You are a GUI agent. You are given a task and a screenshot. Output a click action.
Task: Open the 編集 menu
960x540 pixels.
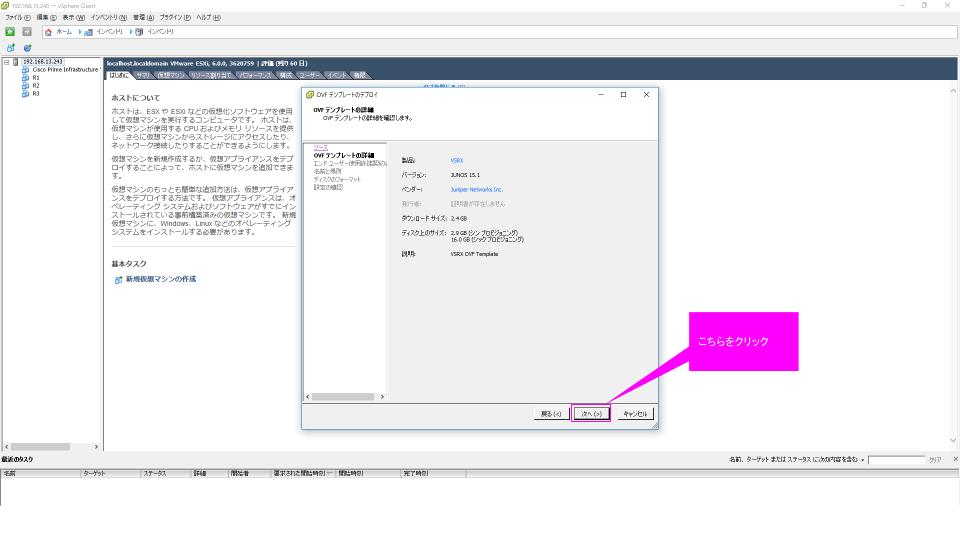pyautogui.click(x=47, y=18)
